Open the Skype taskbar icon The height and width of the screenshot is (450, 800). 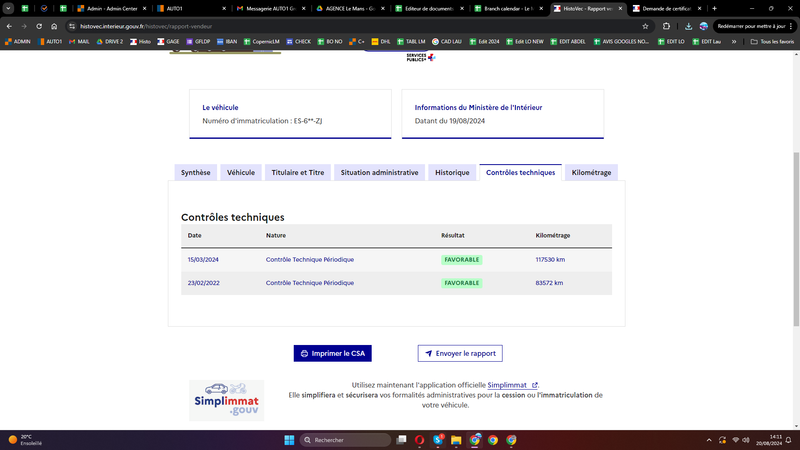[438, 440]
